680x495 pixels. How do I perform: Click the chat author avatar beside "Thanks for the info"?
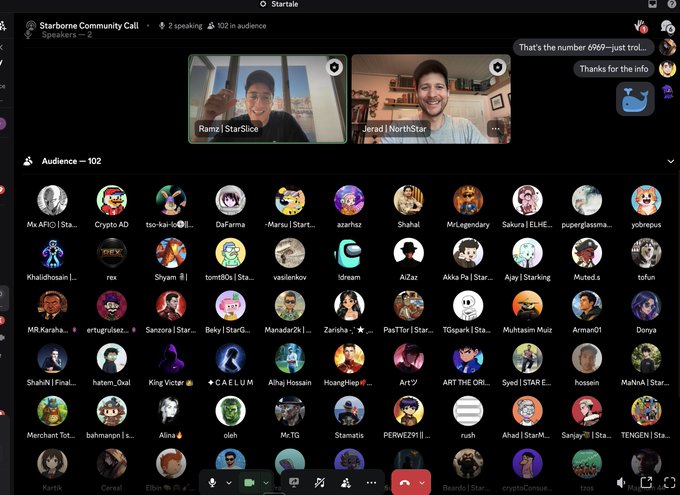[x=667, y=69]
